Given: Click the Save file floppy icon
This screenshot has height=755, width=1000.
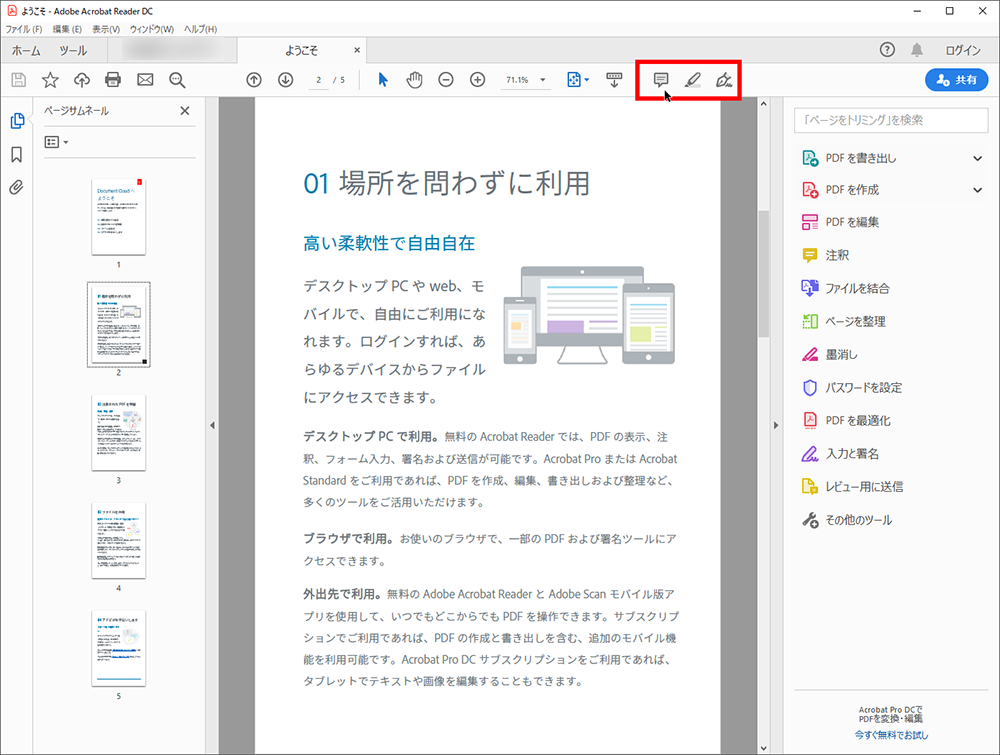Looking at the screenshot, I should pos(18,80).
